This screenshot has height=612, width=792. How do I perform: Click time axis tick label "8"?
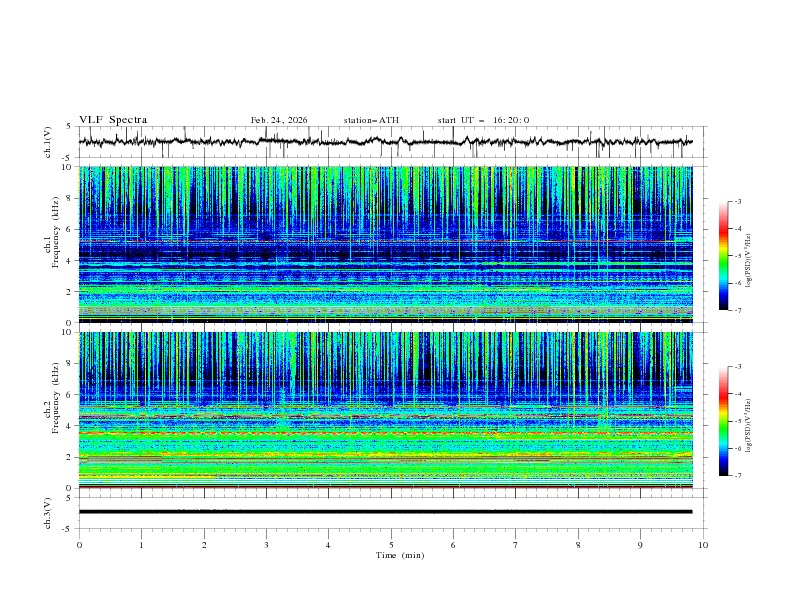(x=578, y=545)
